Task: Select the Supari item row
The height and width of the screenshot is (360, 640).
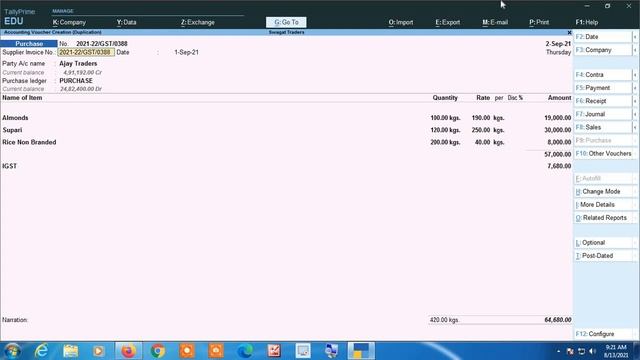Action: pos(286,130)
